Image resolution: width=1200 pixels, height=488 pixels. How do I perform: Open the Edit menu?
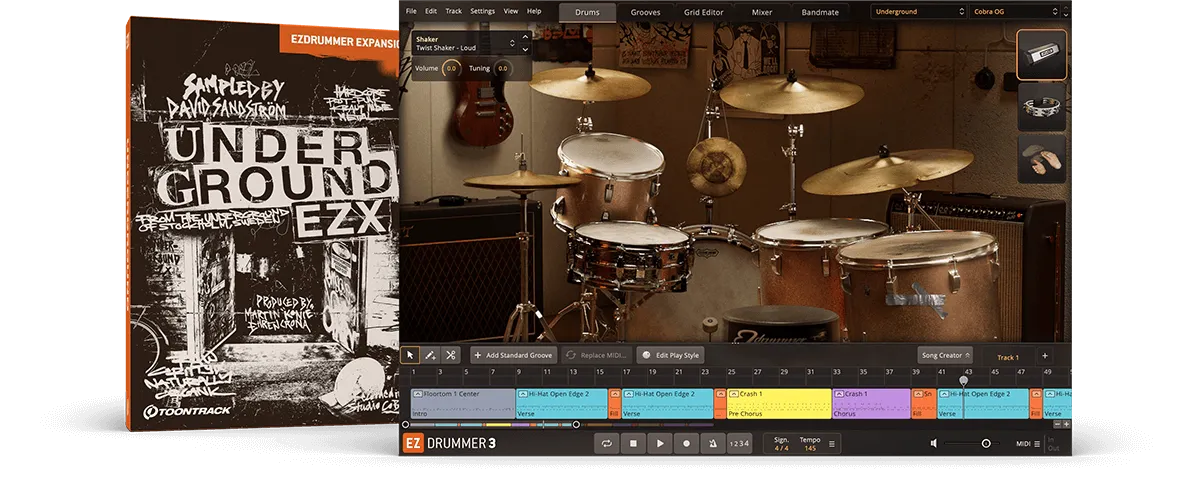coord(431,11)
